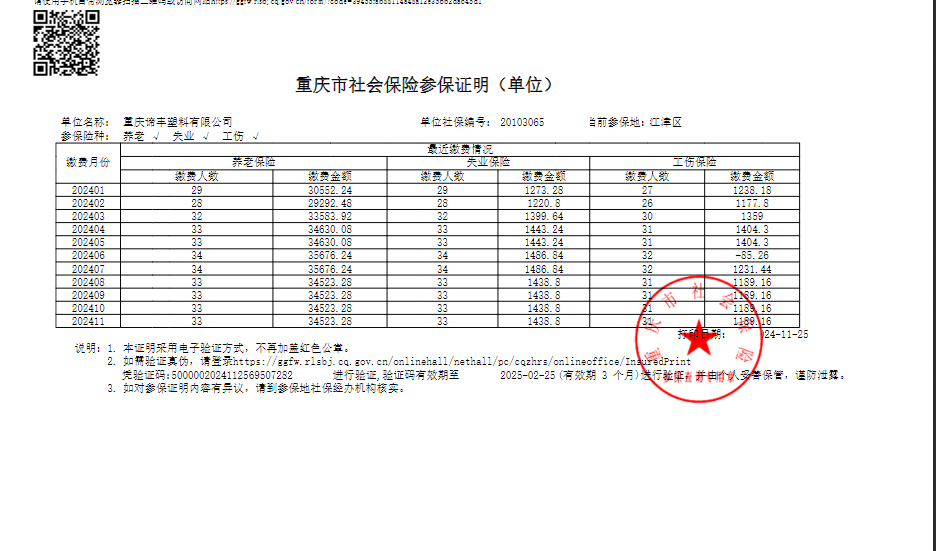The height and width of the screenshot is (551, 936).
Task: Click work injury headcount 26 in row 202402
Action: [x=647, y=204]
